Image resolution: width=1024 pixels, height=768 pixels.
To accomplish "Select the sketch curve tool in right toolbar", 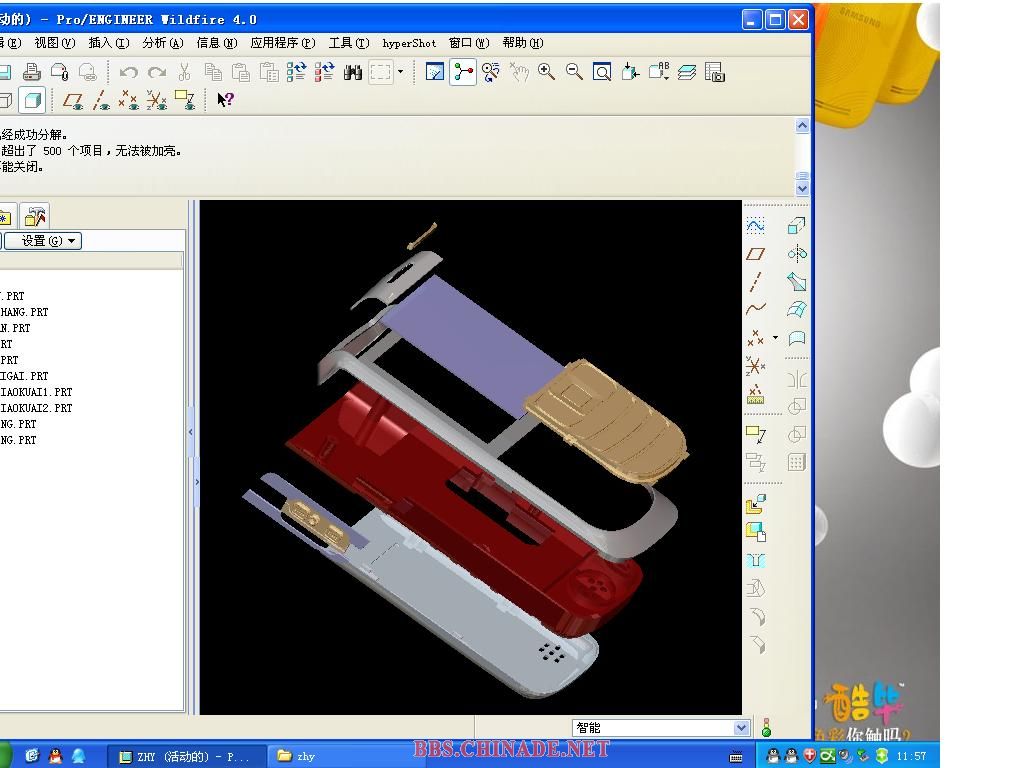I will tap(756, 226).
